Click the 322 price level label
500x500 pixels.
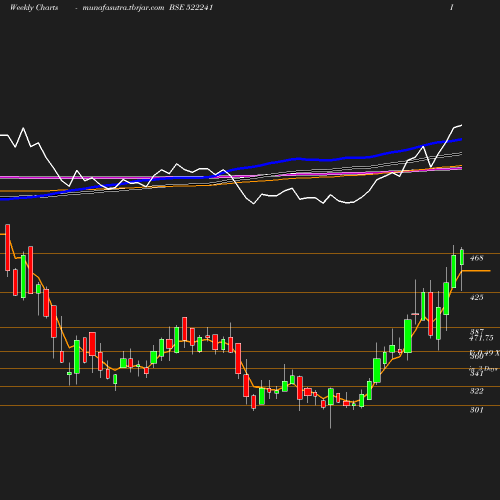tap(476, 391)
